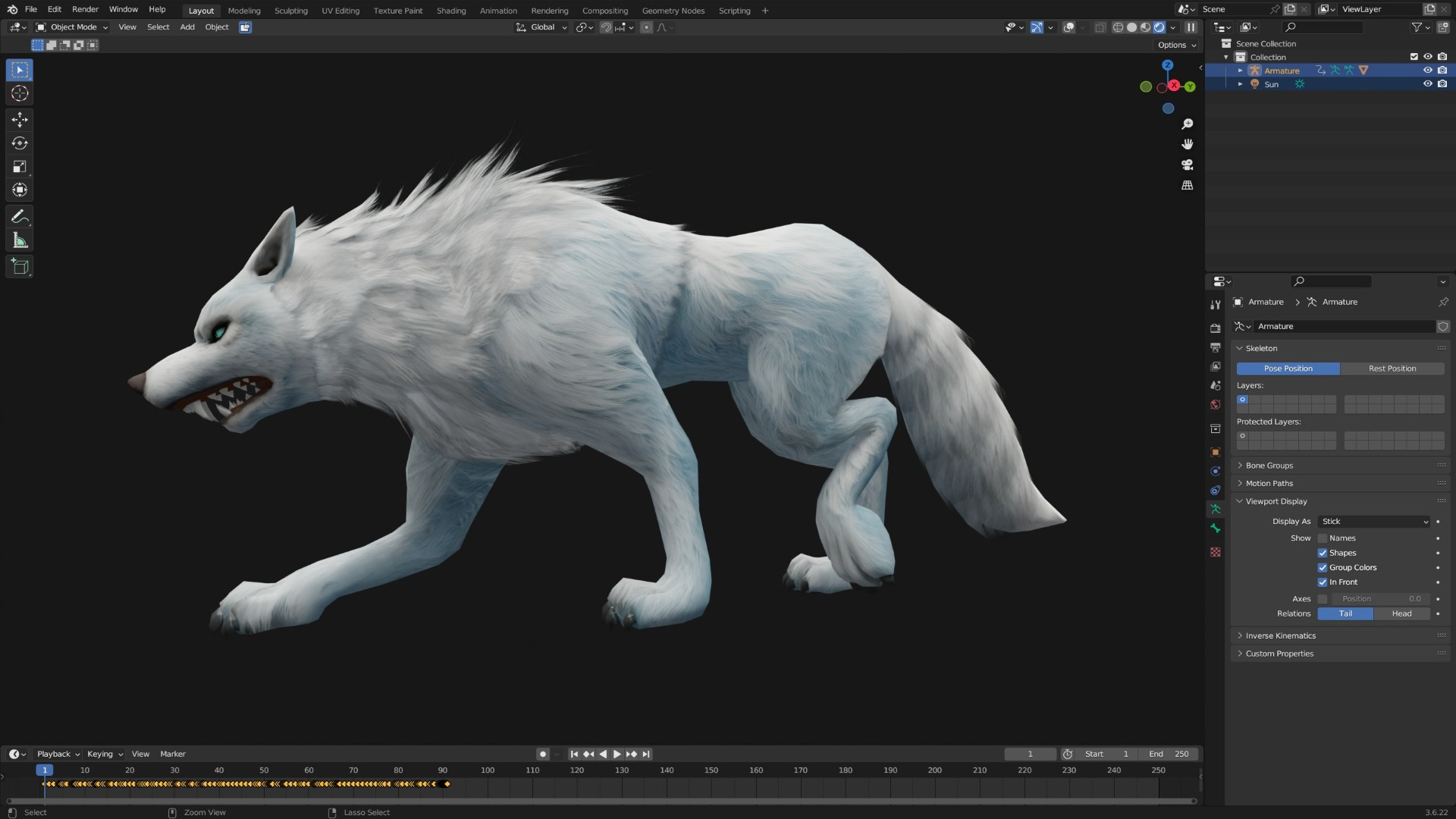Hide Sun in viewport via eye icon
Screen dimensions: 1456x819
tap(1428, 84)
